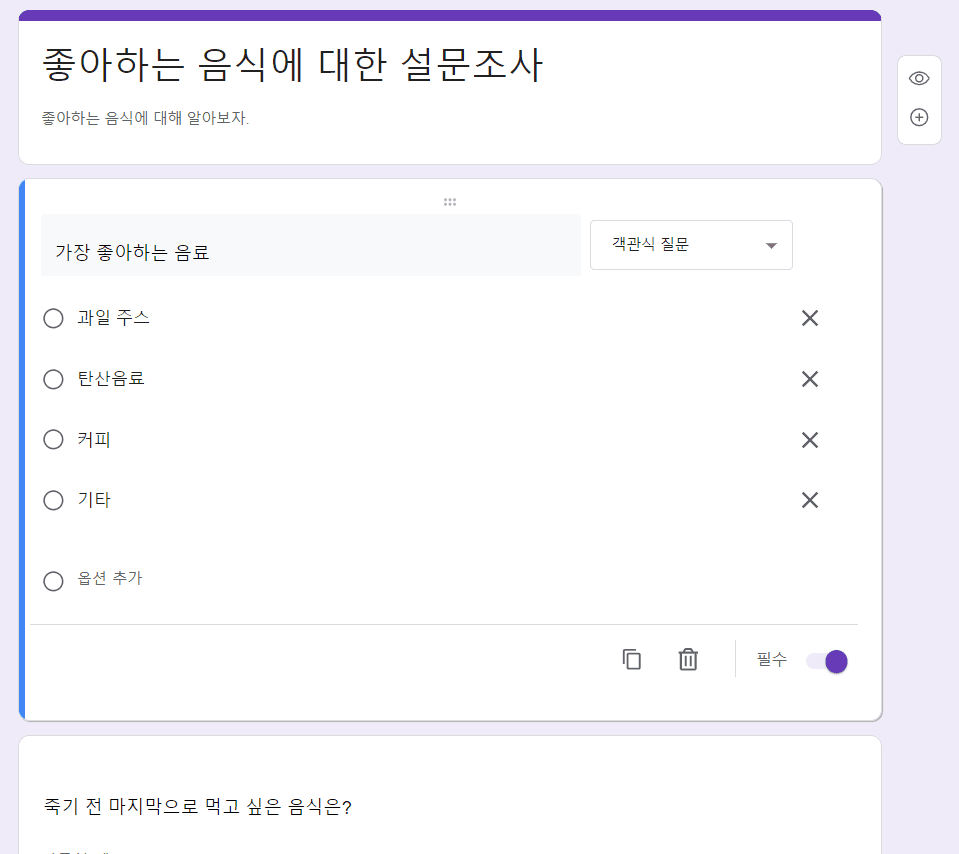959x854 pixels.
Task: Select the 과일 주스 radio button
Action: click(x=53, y=318)
